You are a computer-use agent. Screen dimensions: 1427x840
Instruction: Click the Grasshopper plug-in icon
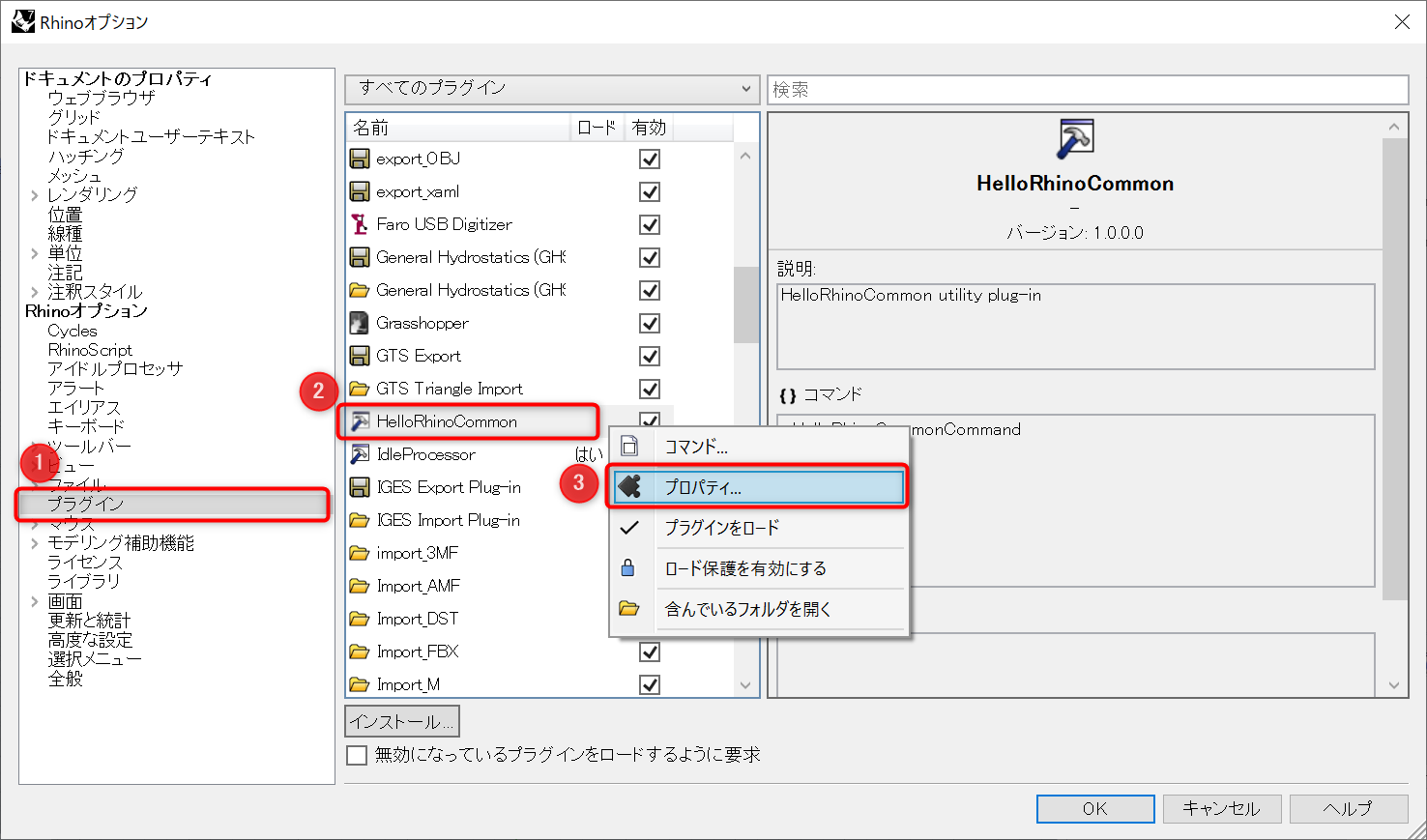tap(360, 323)
